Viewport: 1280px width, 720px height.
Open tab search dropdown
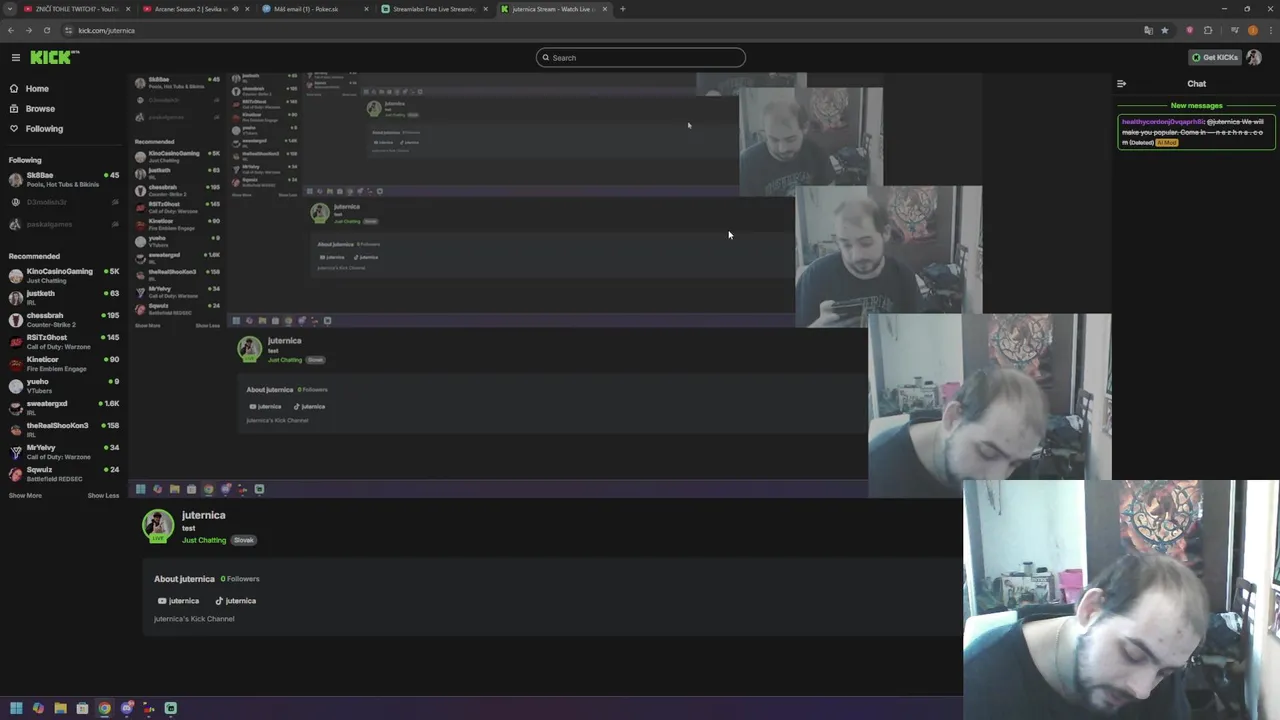pyautogui.click(x=8, y=9)
